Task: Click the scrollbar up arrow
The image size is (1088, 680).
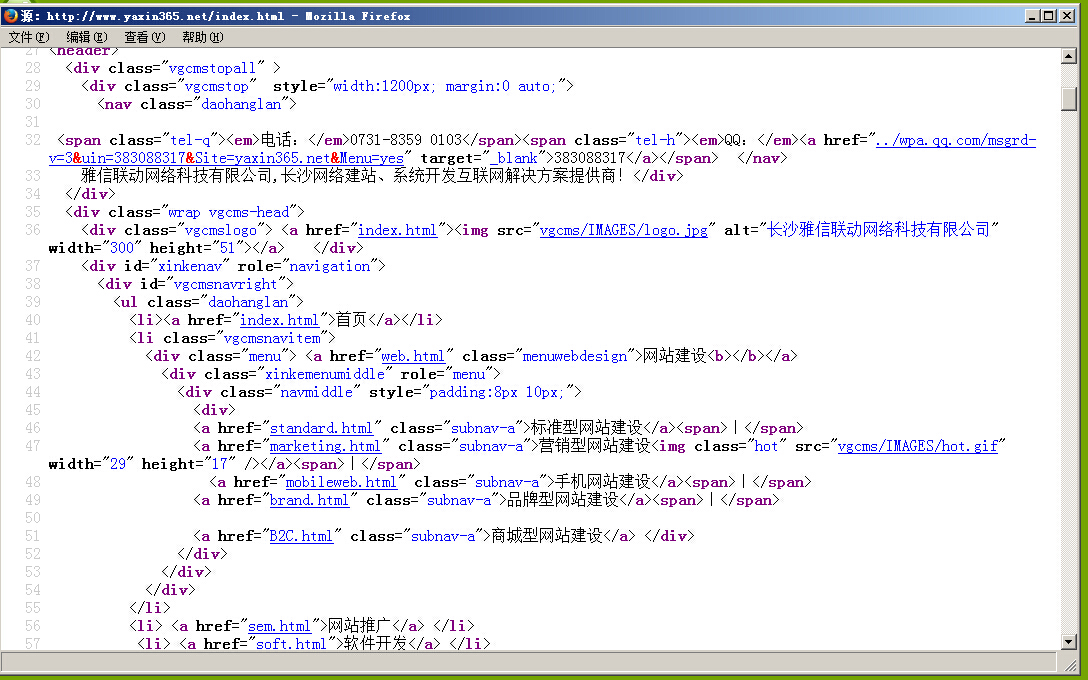Action: [1068, 56]
